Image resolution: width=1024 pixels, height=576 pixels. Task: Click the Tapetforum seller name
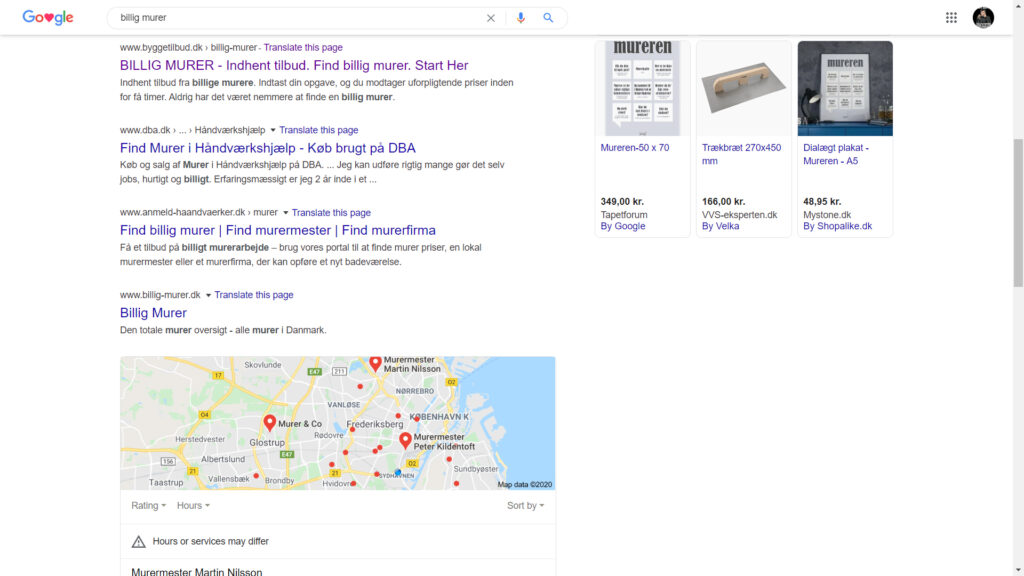pos(624,215)
